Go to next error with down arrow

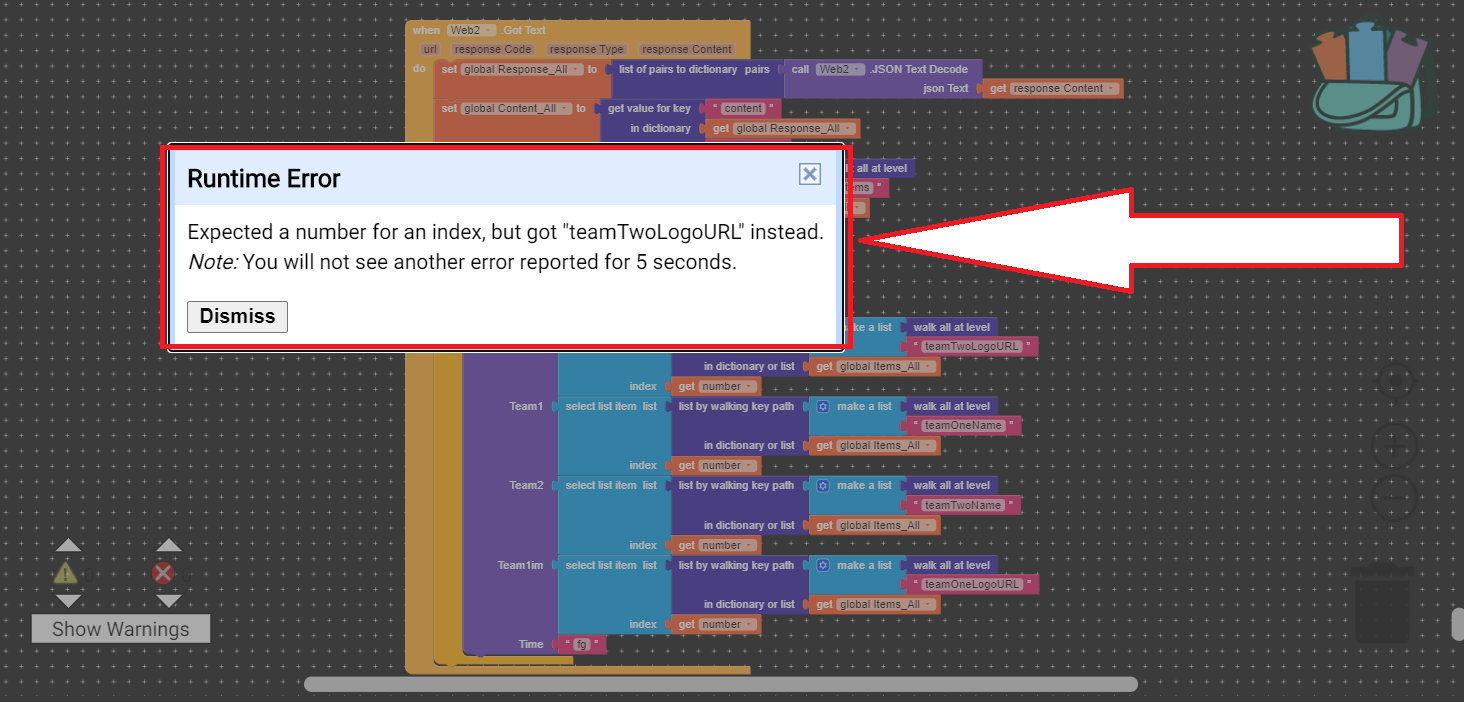coord(168,601)
